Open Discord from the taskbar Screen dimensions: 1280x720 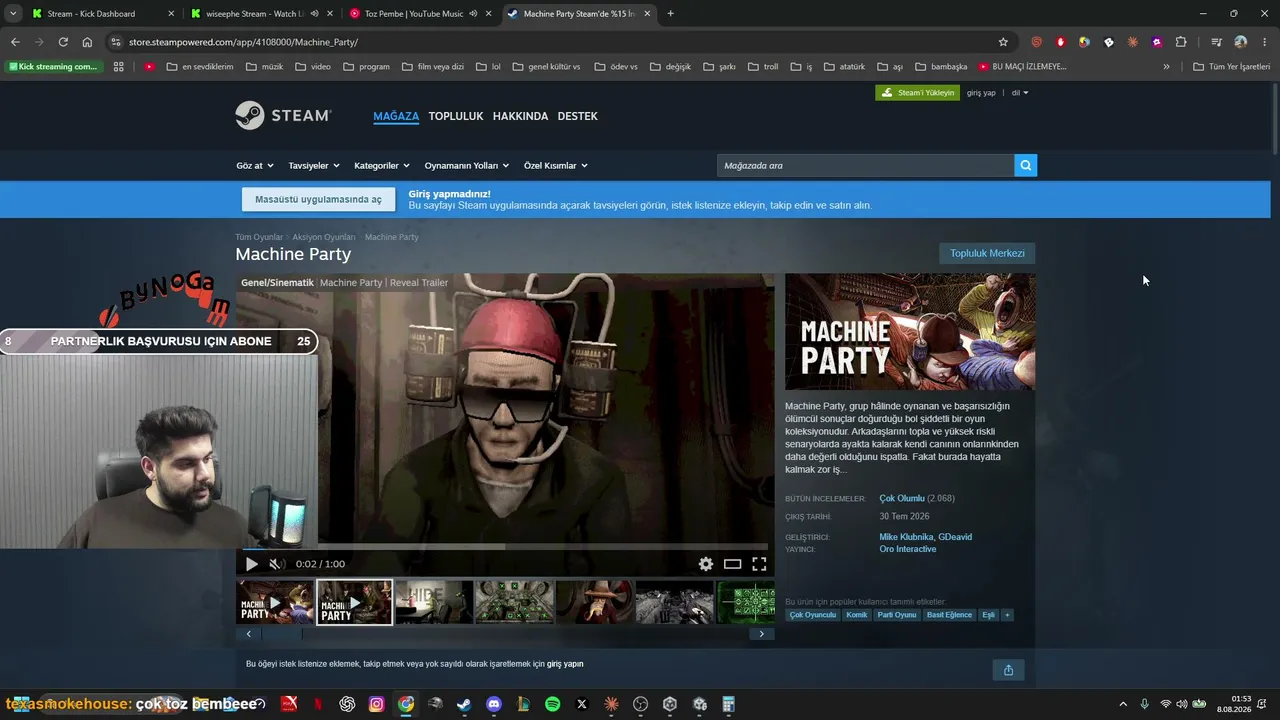tap(493, 704)
